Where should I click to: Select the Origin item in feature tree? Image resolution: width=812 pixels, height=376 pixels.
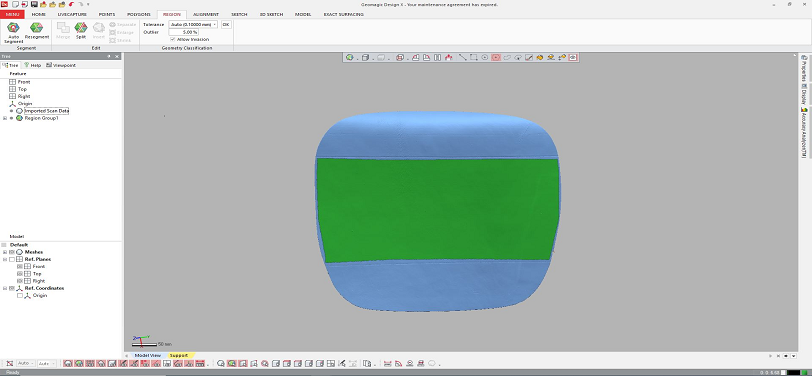click(25, 104)
